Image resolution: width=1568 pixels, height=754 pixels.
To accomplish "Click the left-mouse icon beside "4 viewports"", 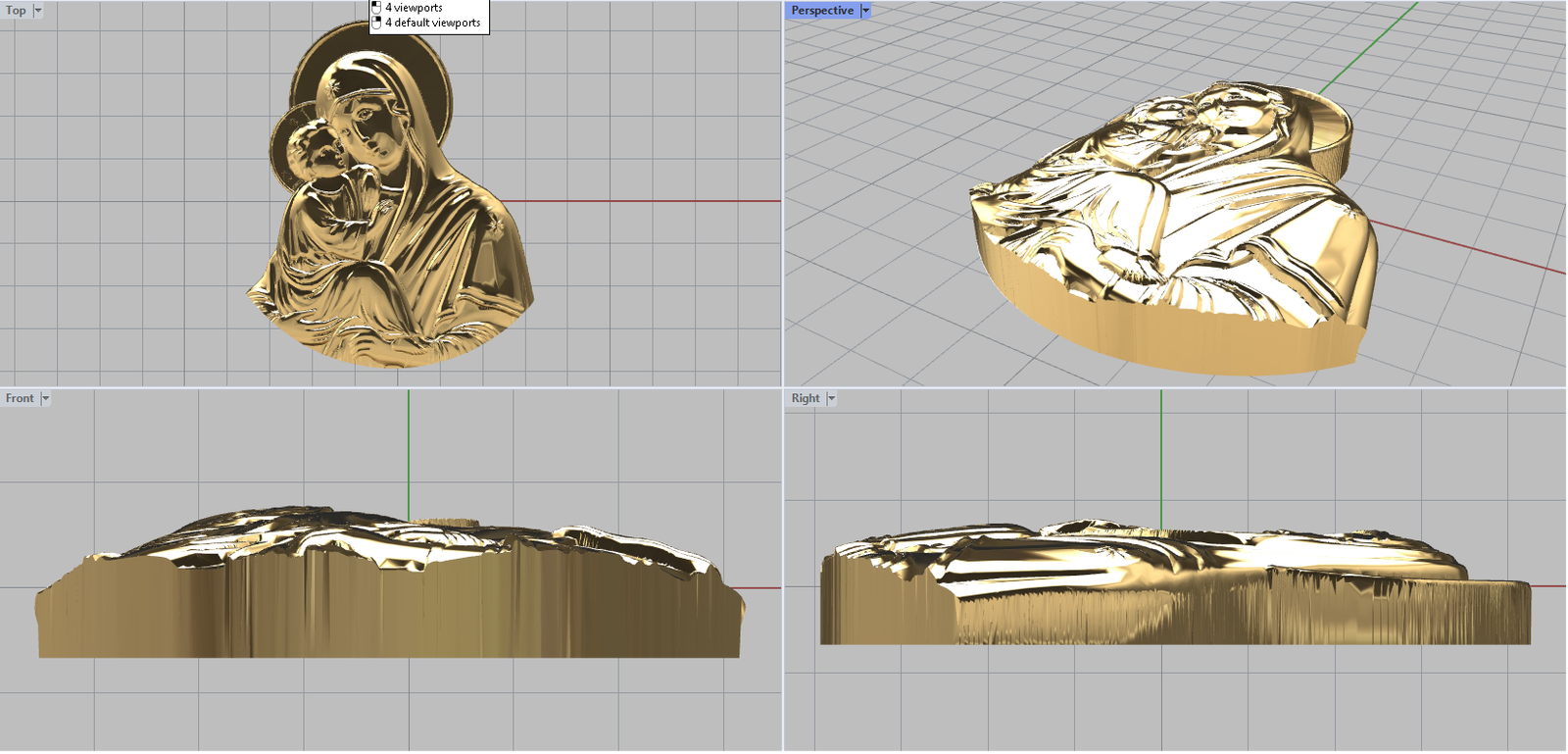I will pos(376,7).
